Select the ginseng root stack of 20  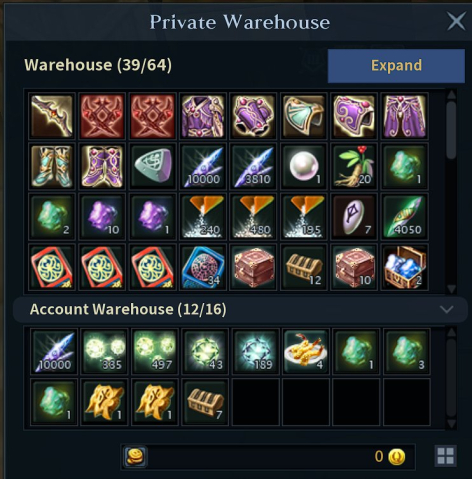click(354, 166)
